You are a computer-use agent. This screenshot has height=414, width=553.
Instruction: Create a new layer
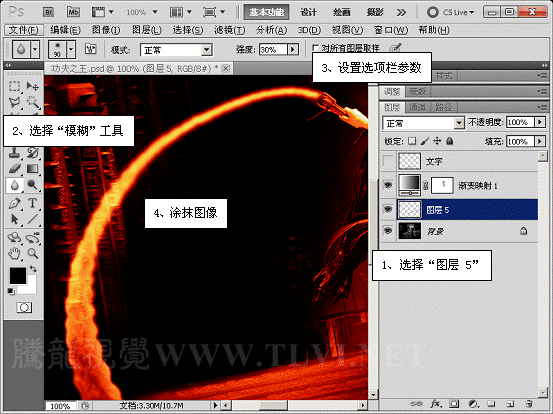[x=510, y=404]
